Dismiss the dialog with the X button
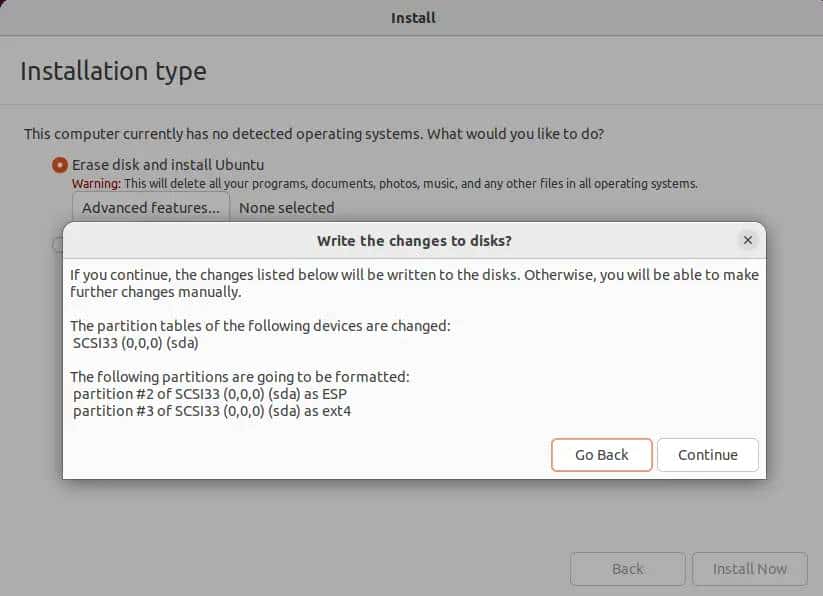823x596 pixels. (x=748, y=240)
